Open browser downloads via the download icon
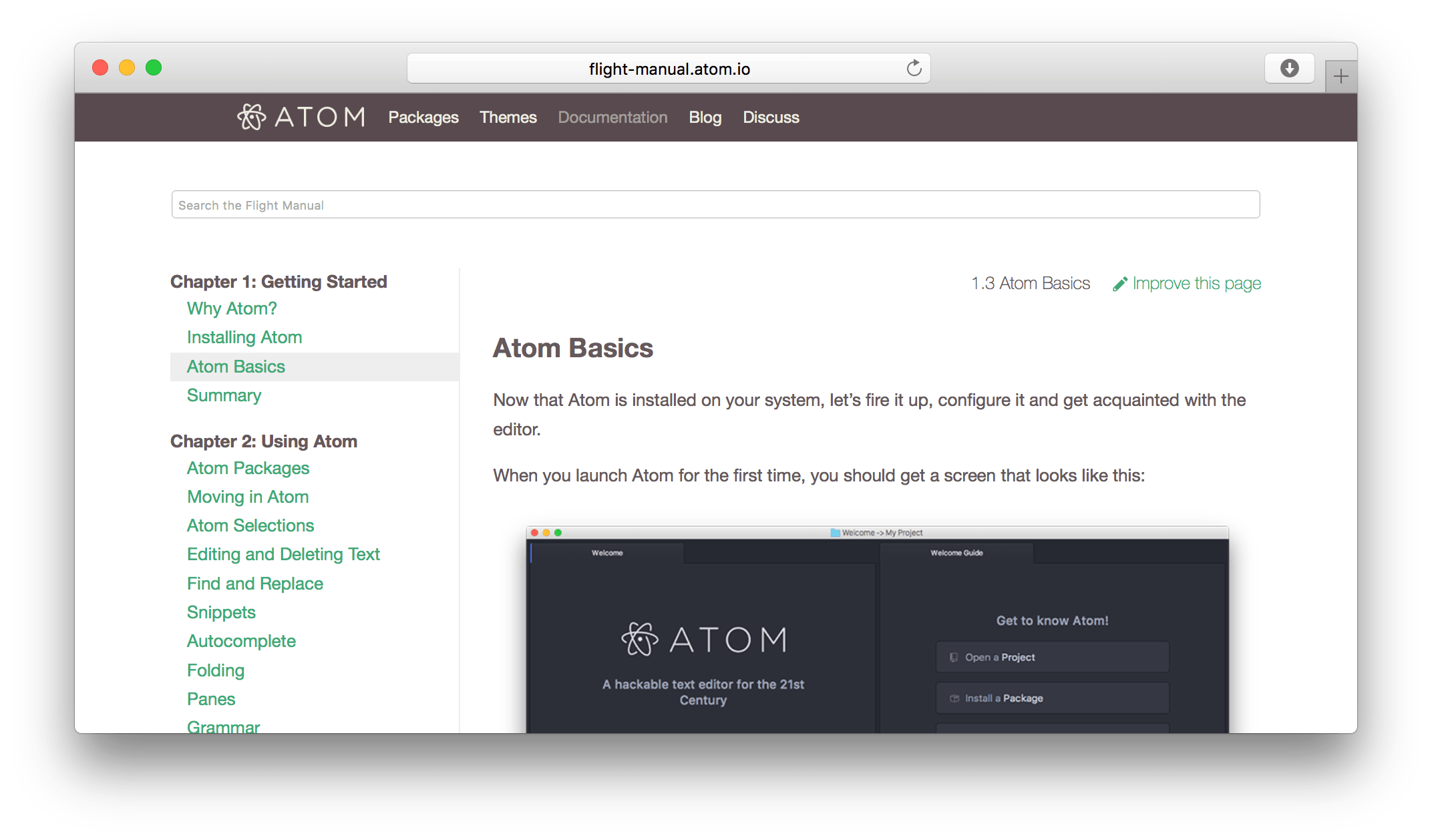Viewport: 1432px width, 840px height. pos(1289,67)
